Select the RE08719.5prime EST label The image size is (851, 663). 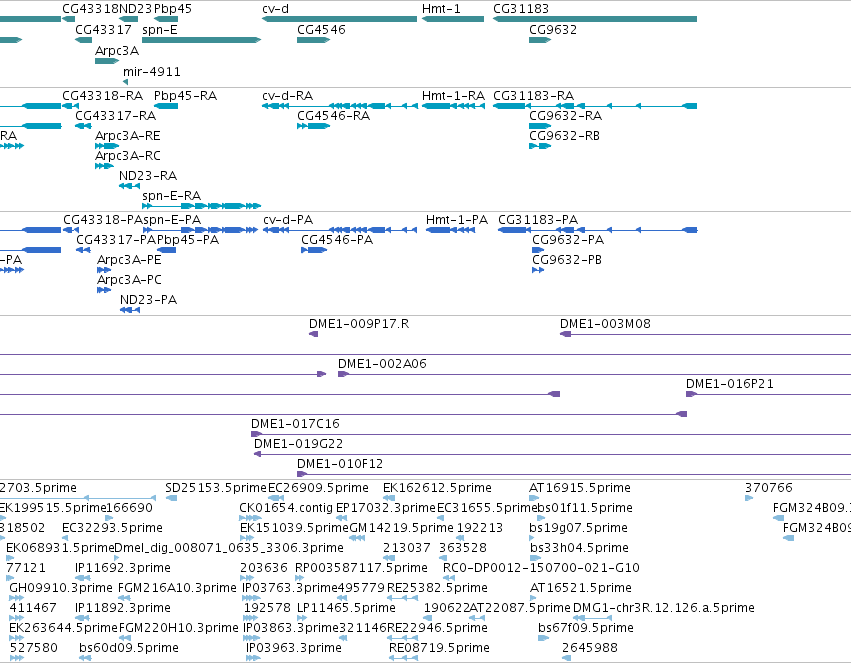[x=439, y=648]
